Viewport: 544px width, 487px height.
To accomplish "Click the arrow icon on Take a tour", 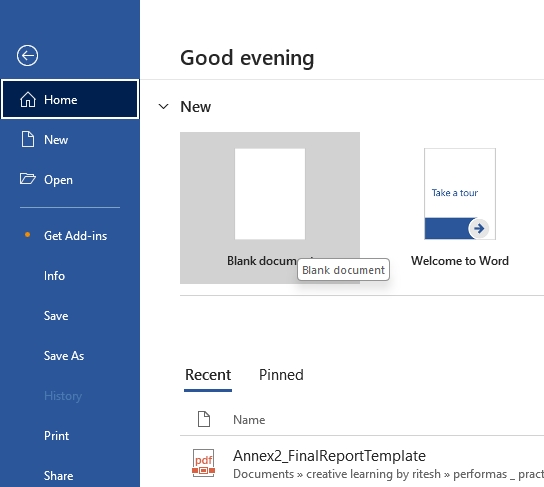I will tap(479, 228).
